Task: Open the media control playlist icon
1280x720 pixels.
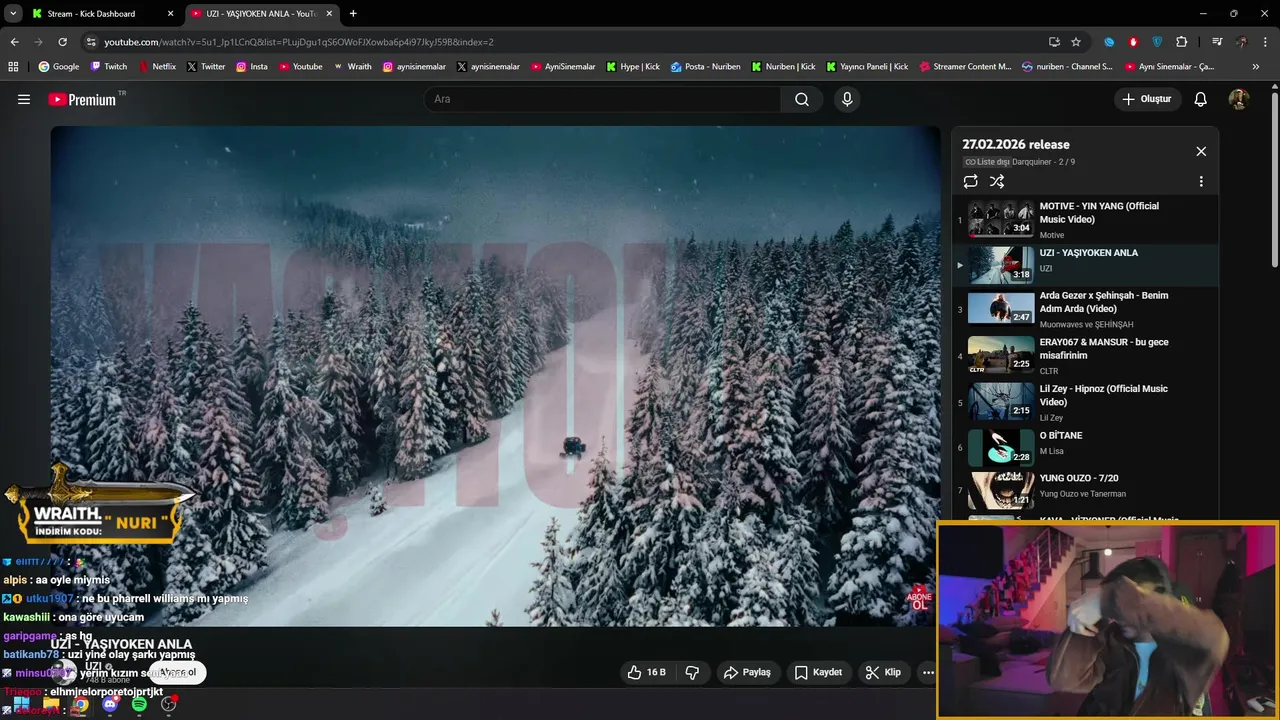Action: [x=1217, y=42]
